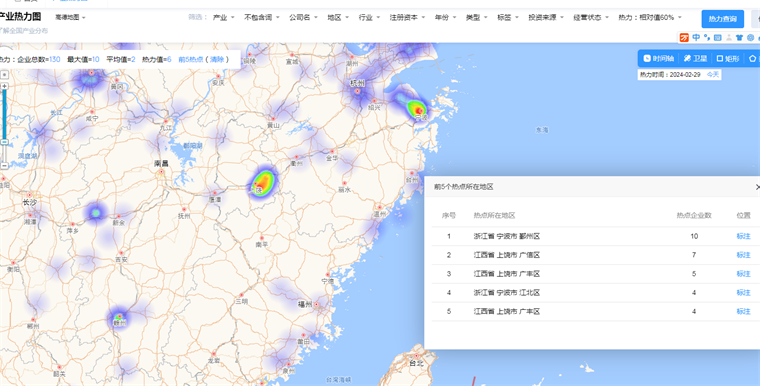The image size is (760, 386).
Task: Expand the 行业 filter dropdown
Action: pyautogui.click(x=369, y=17)
